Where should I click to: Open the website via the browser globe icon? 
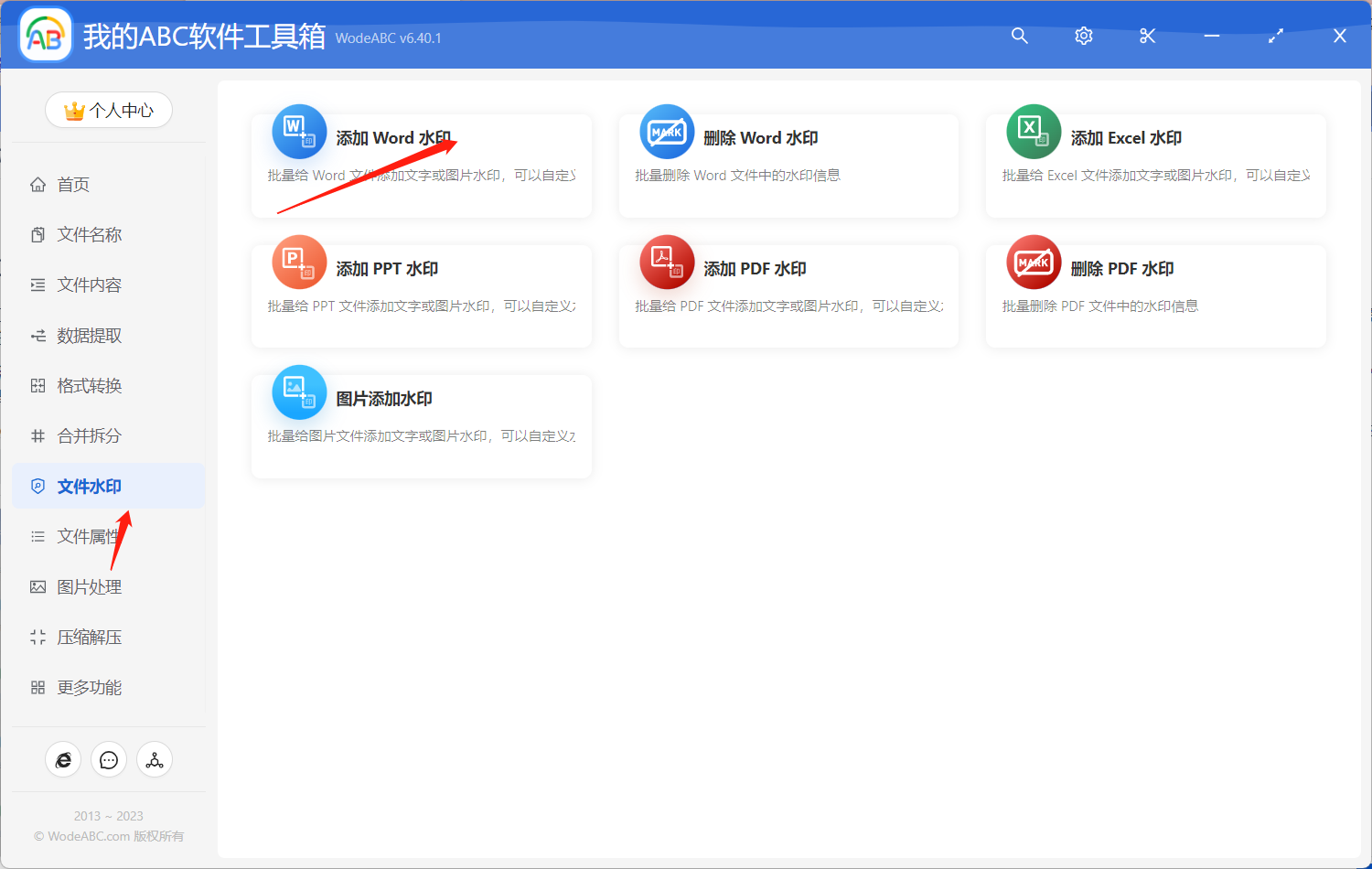coord(63,759)
